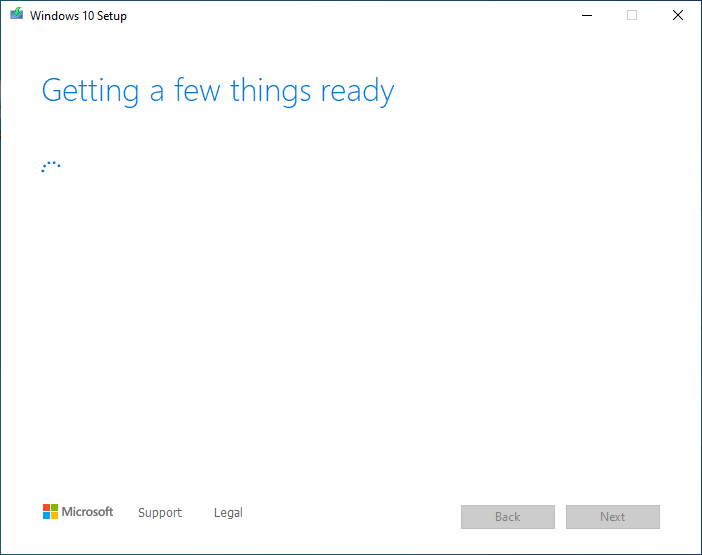Image resolution: width=702 pixels, height=555 pixels.
Task: Click the red square of Microsoft logo
Action: tap(46, 508)
